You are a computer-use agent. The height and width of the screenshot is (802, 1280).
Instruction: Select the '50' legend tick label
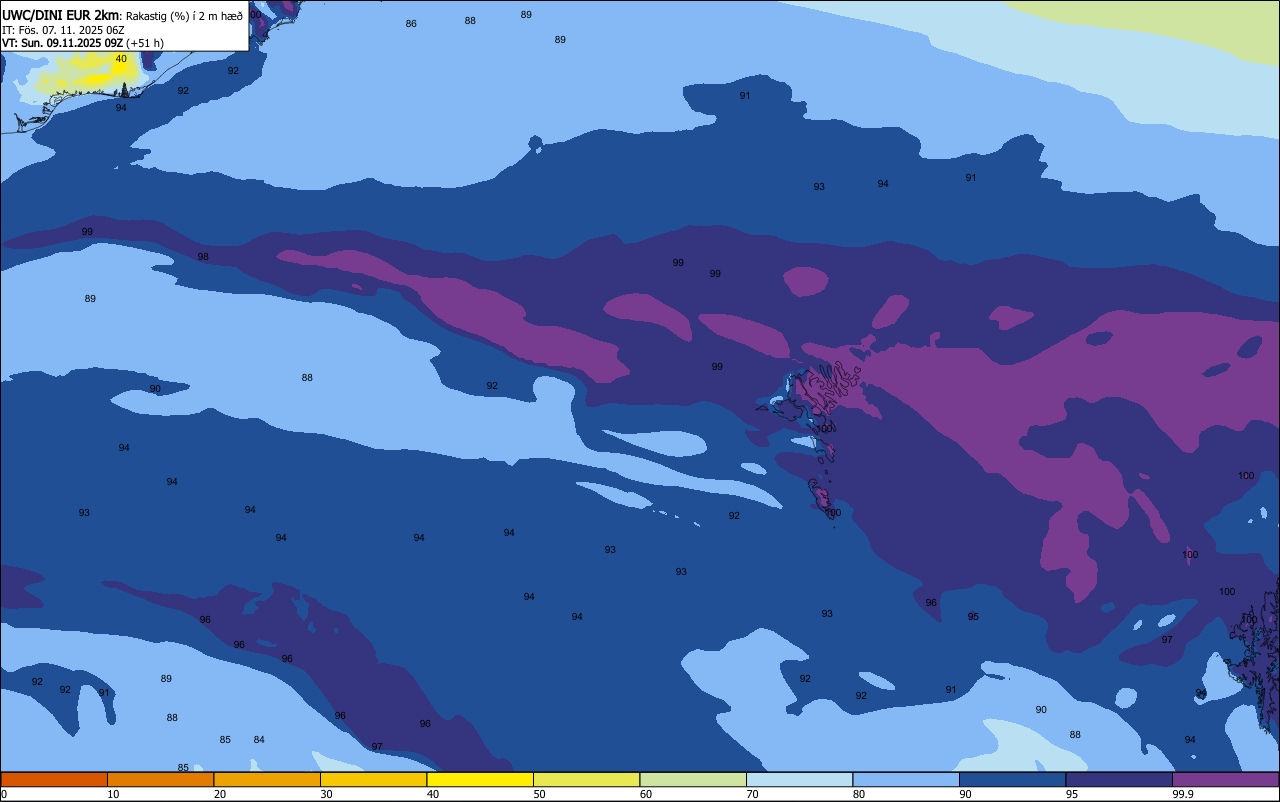click(x=539, y=794)
